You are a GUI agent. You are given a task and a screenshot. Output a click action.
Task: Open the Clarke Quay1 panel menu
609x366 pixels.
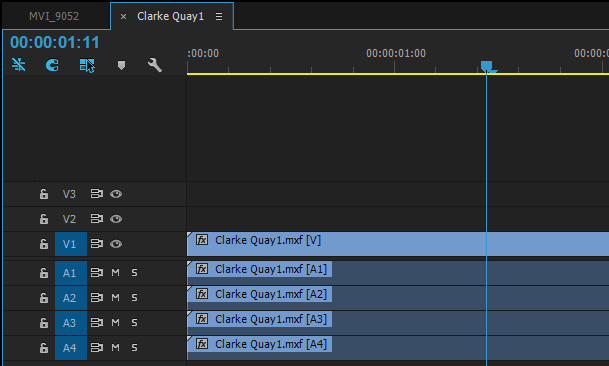click(x=219, y=16)
